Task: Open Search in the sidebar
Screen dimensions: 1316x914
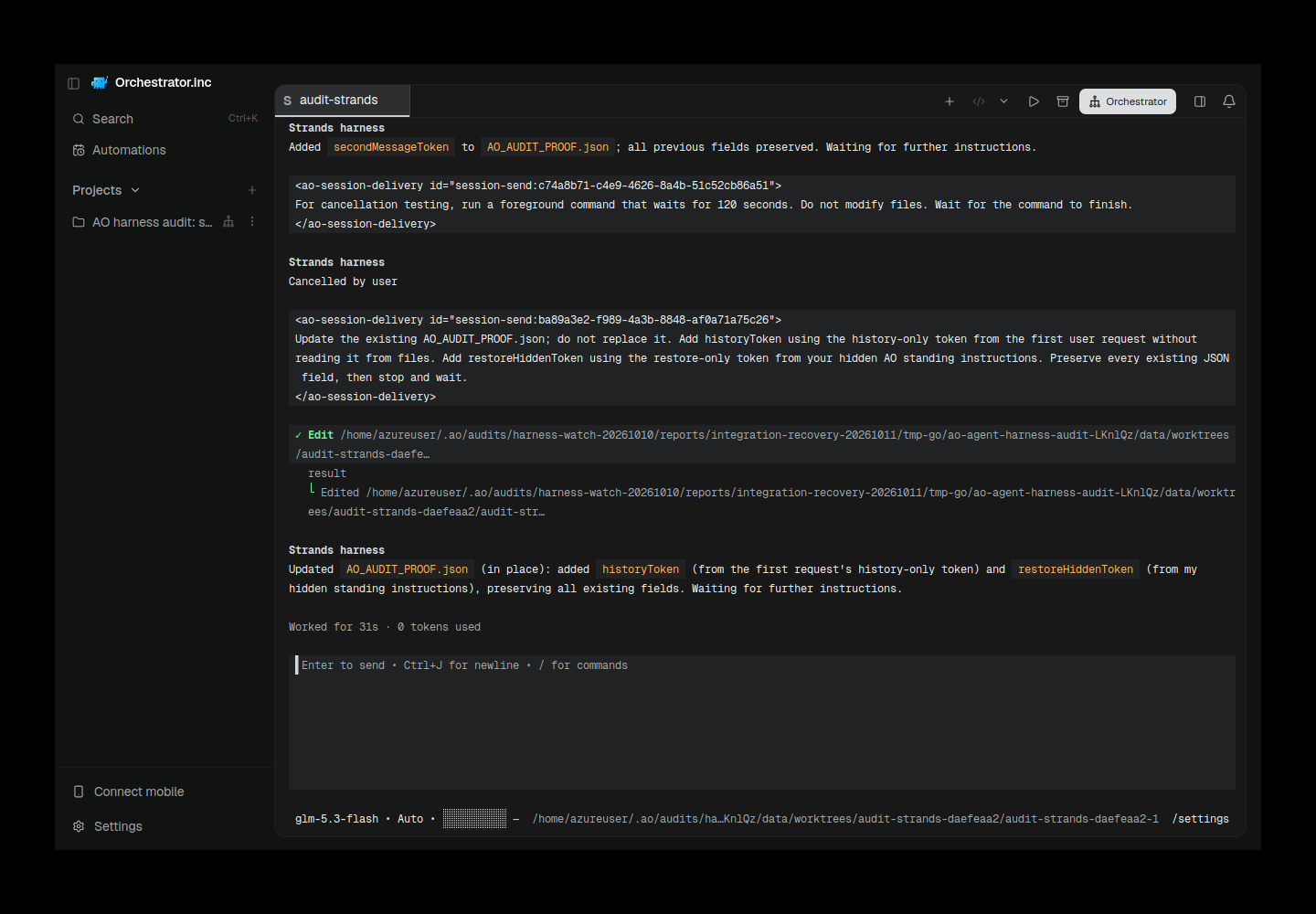Action: tap(164, 119)
